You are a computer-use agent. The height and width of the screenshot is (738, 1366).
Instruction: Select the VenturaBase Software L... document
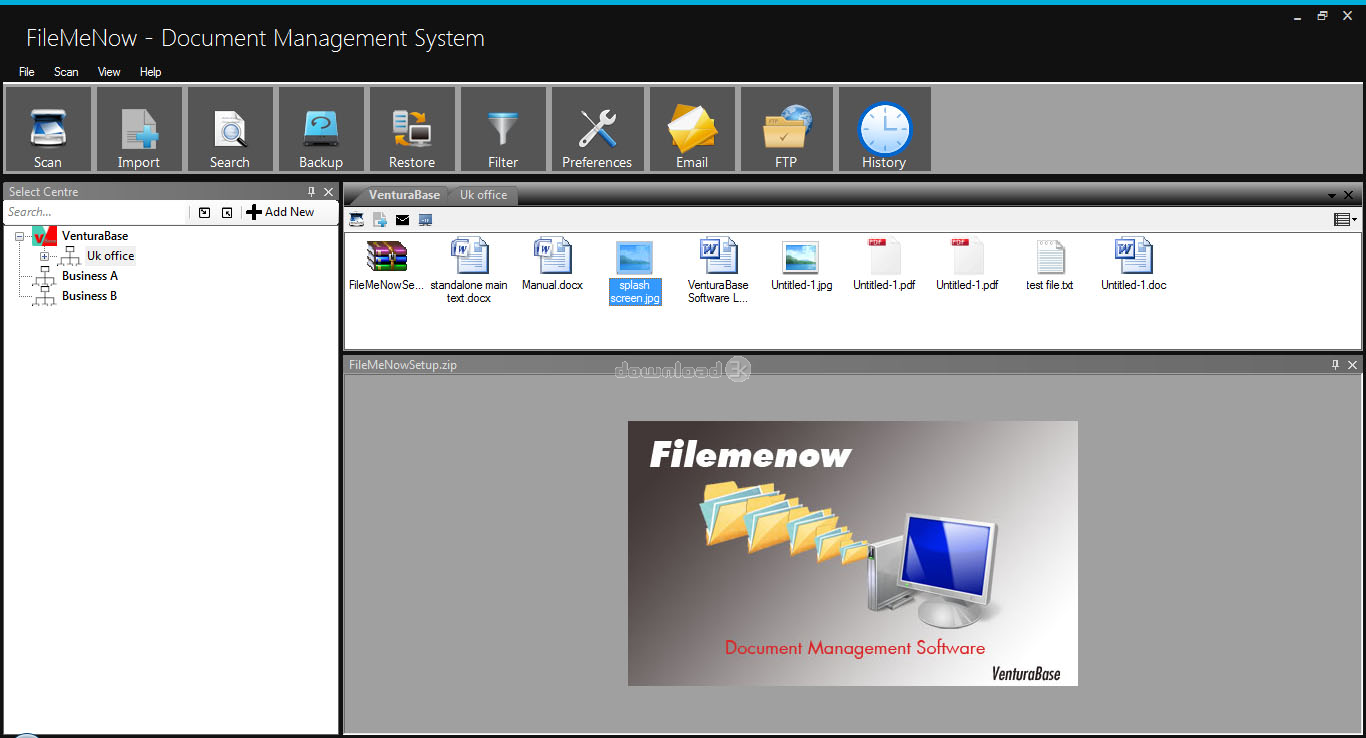(x=718, y=271)
